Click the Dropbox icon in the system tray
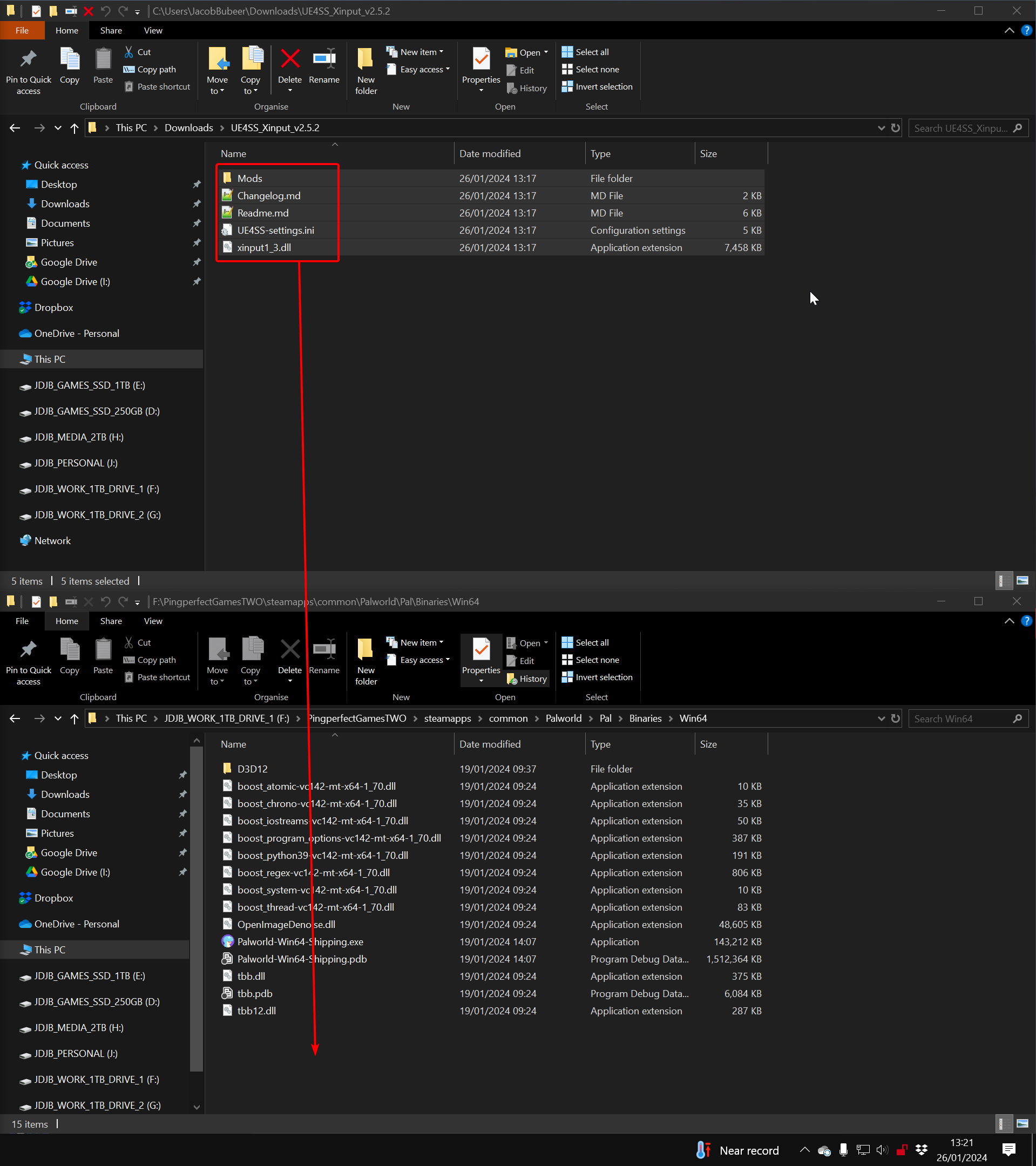1036x1166 pixels. (x=922, y=1149)
